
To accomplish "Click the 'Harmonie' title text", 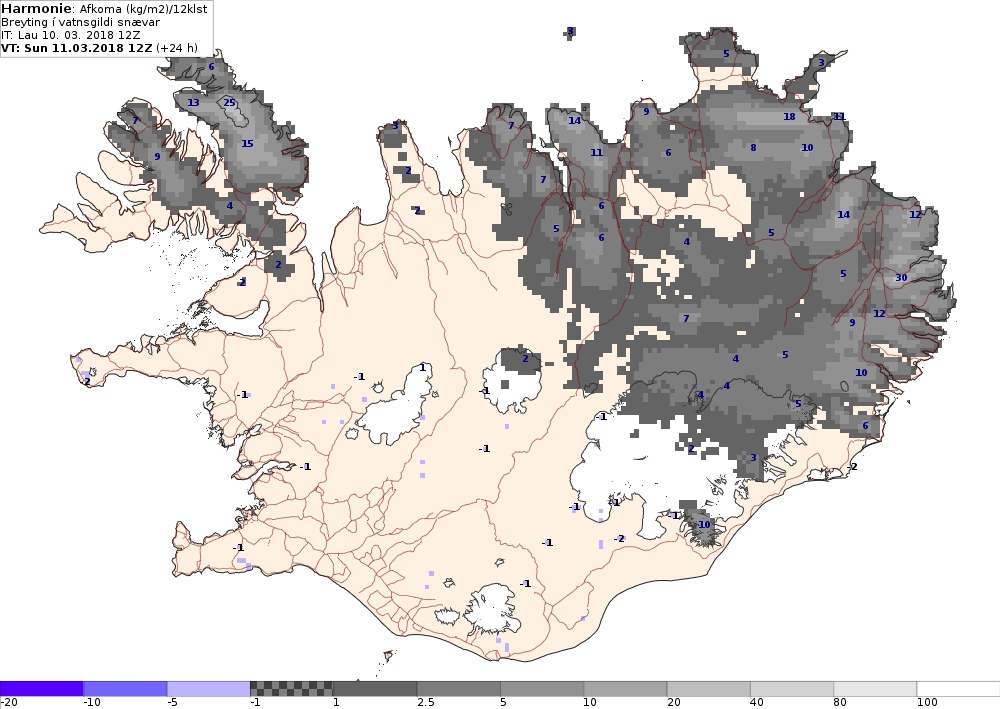I will click(x=37, y=9).
